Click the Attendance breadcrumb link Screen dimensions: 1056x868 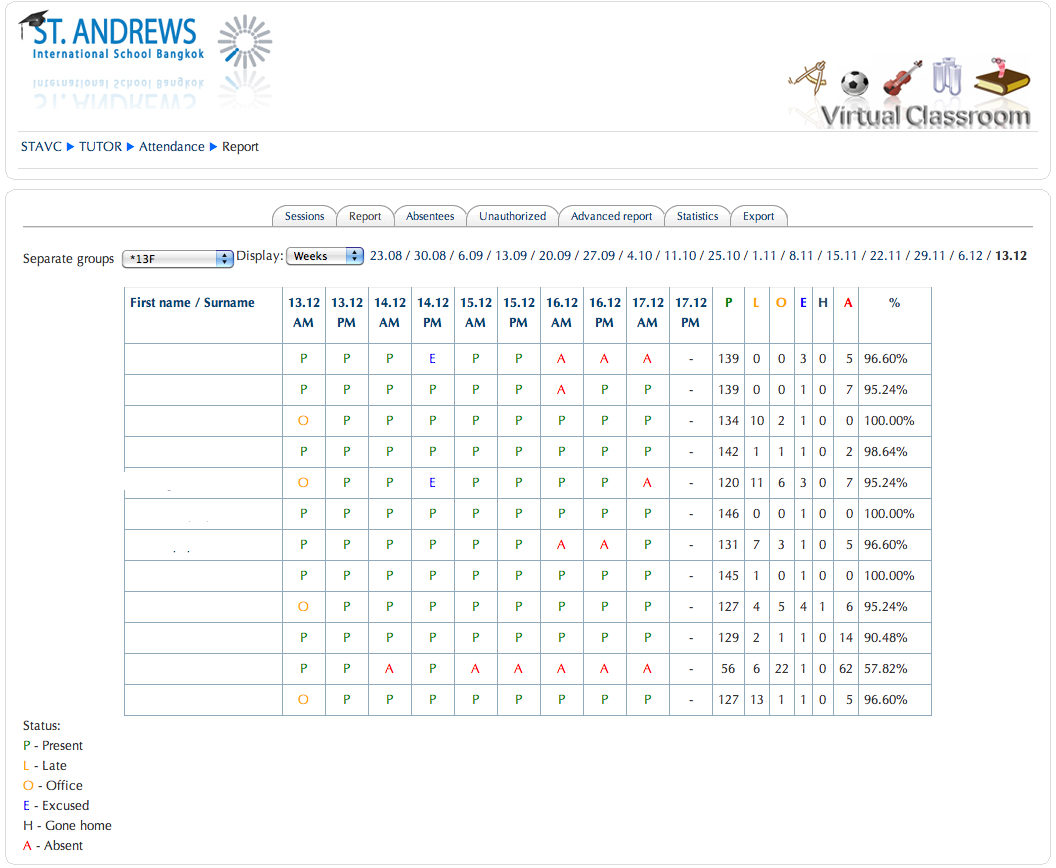coord(172,146)
